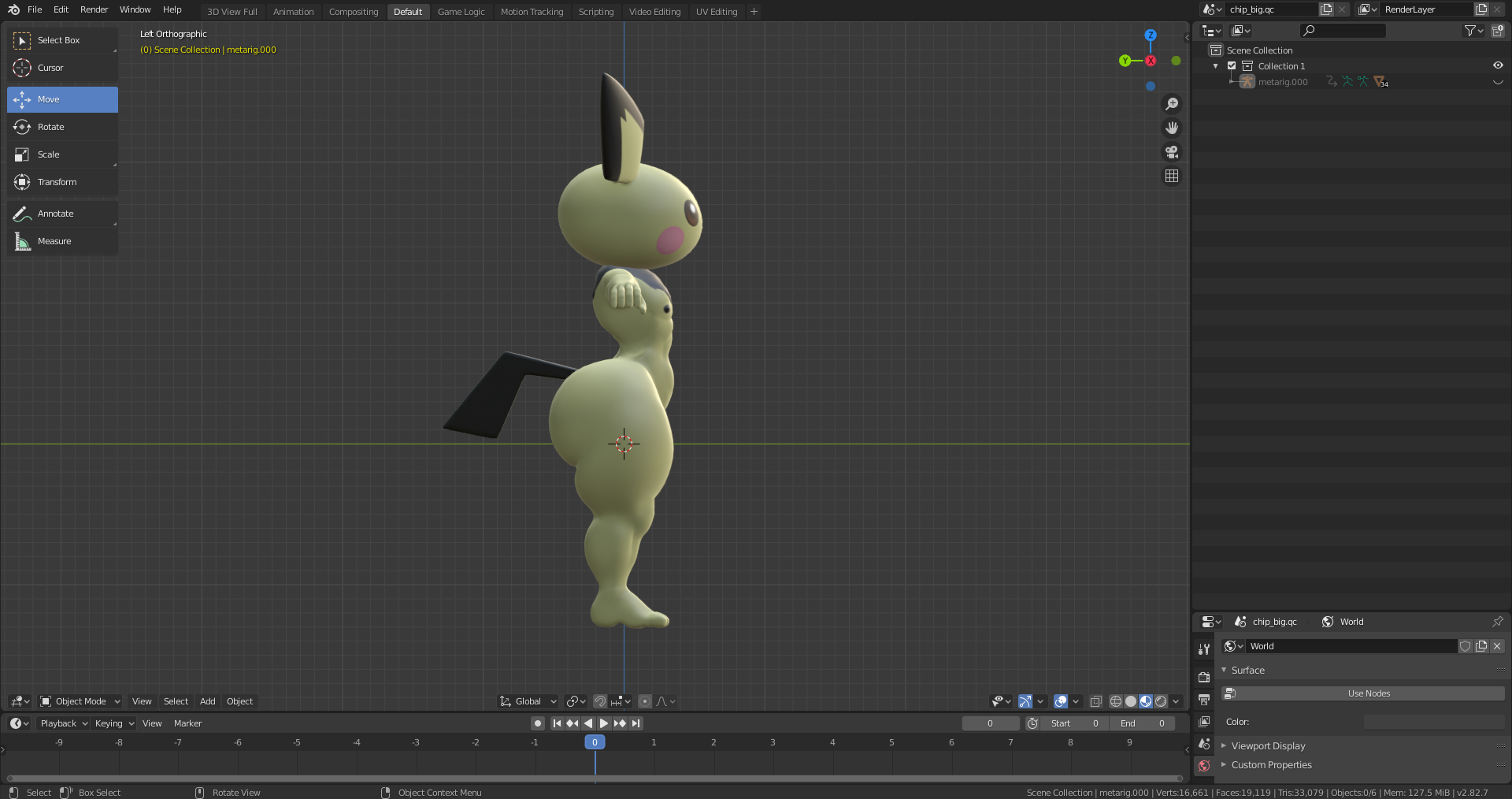Click the Use Nodes button
This screenshot has height=799, width=1512.
click(1363, 693)
